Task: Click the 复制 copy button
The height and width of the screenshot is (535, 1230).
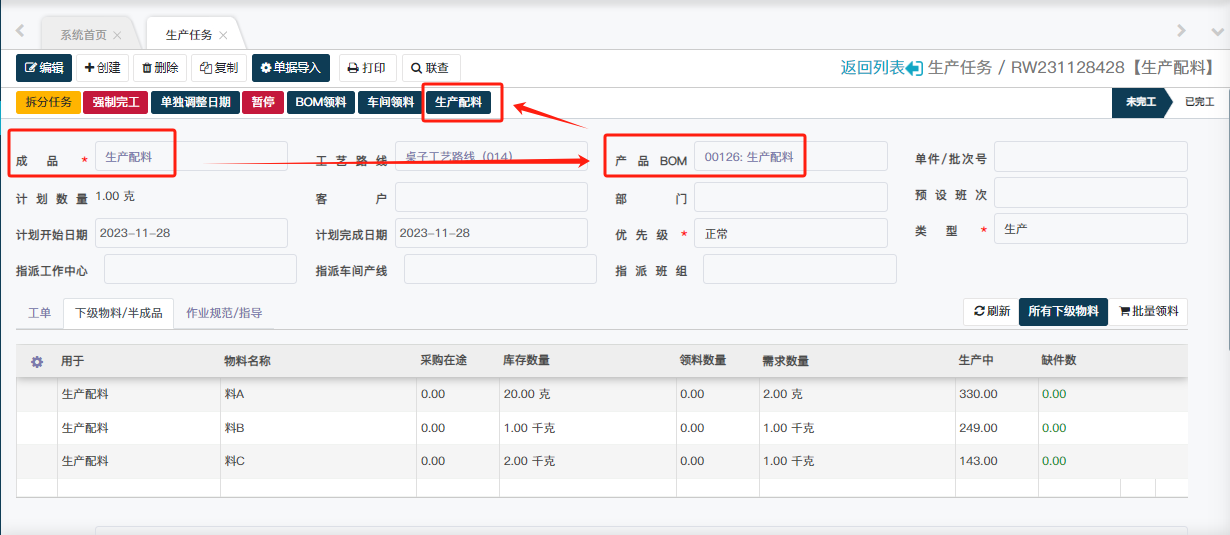Action: click(x=218, y=68)
